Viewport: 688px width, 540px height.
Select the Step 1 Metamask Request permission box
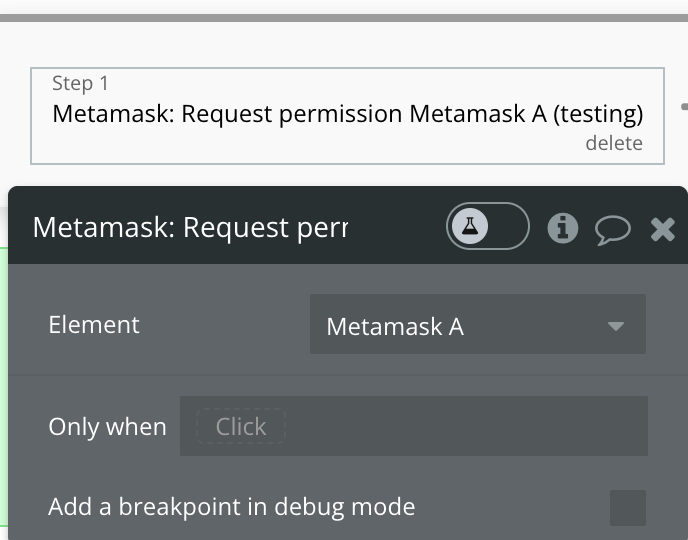347,116
